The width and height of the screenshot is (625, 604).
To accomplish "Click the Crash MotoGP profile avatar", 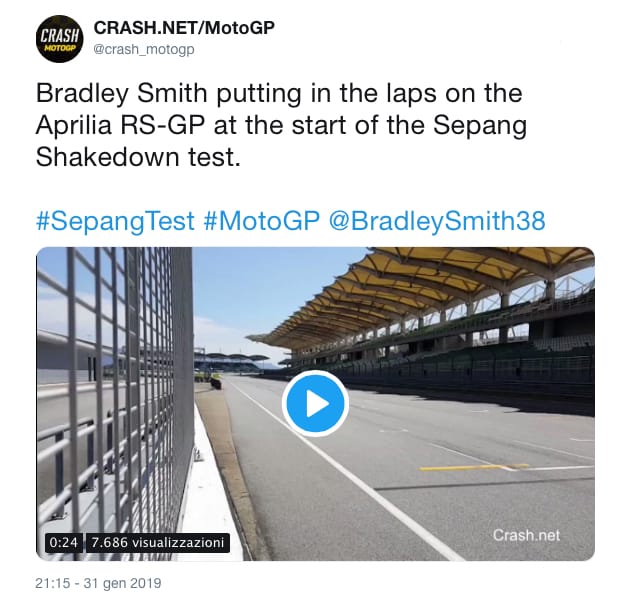I will click(x=60, y=40).
